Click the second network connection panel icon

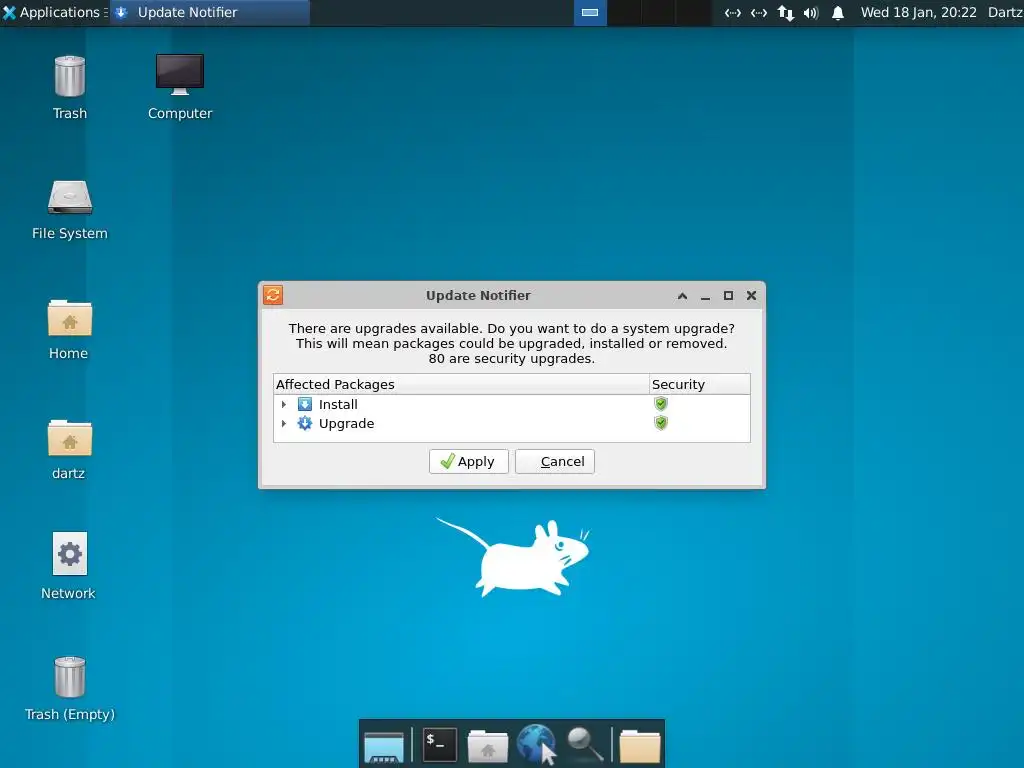tap(759, 13)
